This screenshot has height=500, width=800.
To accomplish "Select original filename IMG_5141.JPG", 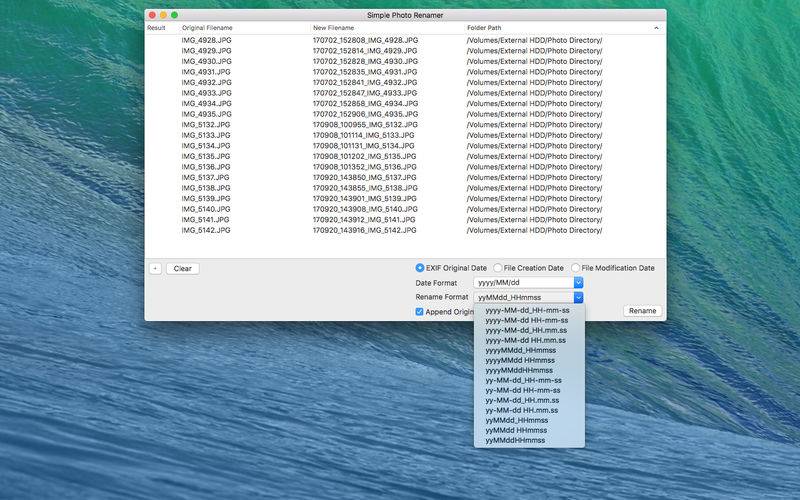I will (x=205, y=220).
